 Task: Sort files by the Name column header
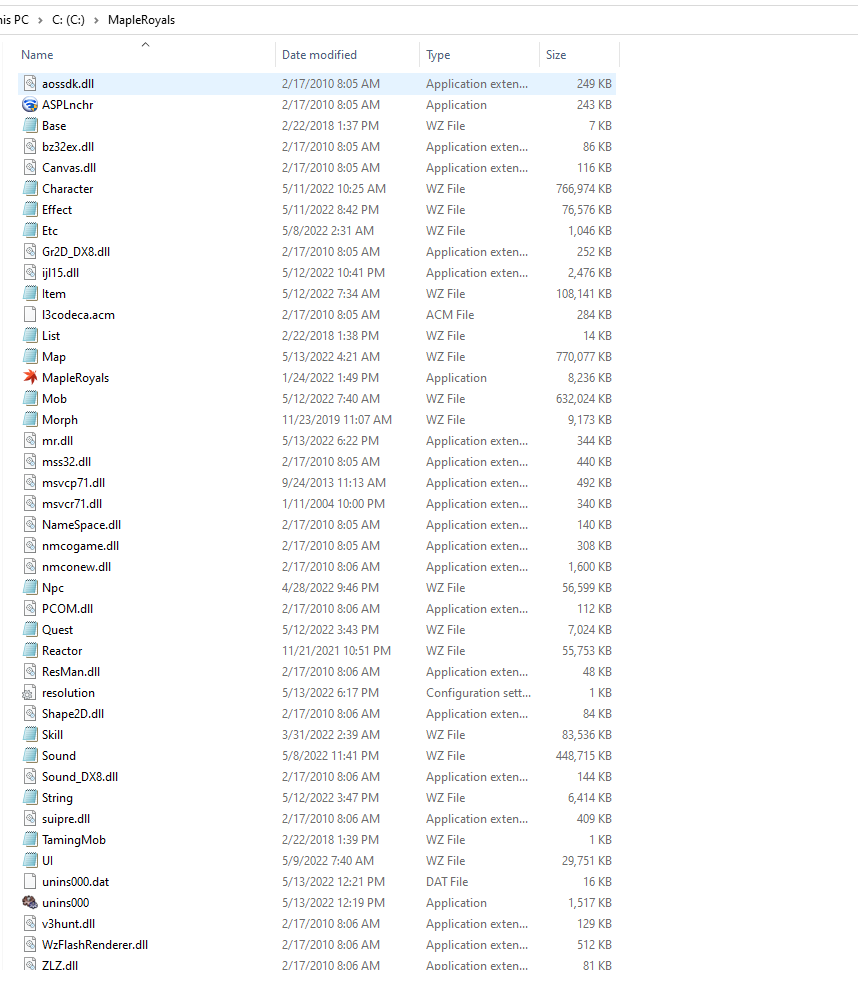(37, 55)
